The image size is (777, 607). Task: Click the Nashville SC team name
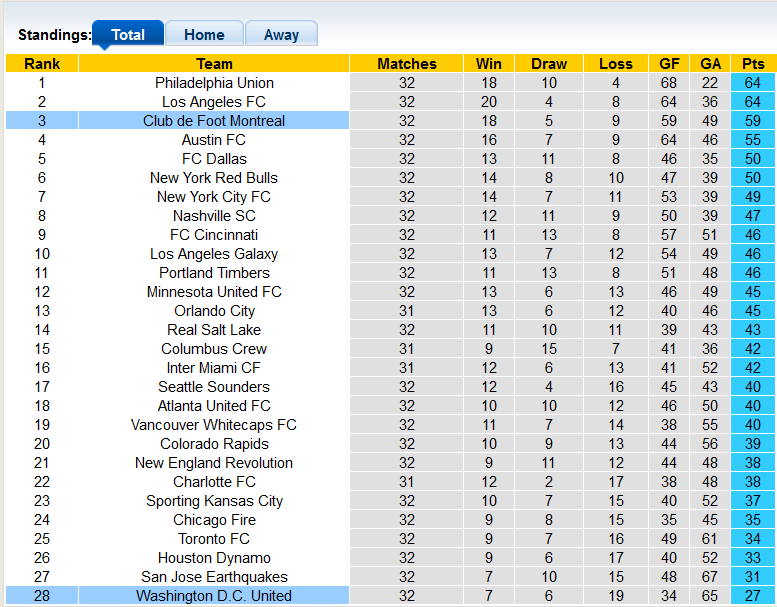[214, 216]
